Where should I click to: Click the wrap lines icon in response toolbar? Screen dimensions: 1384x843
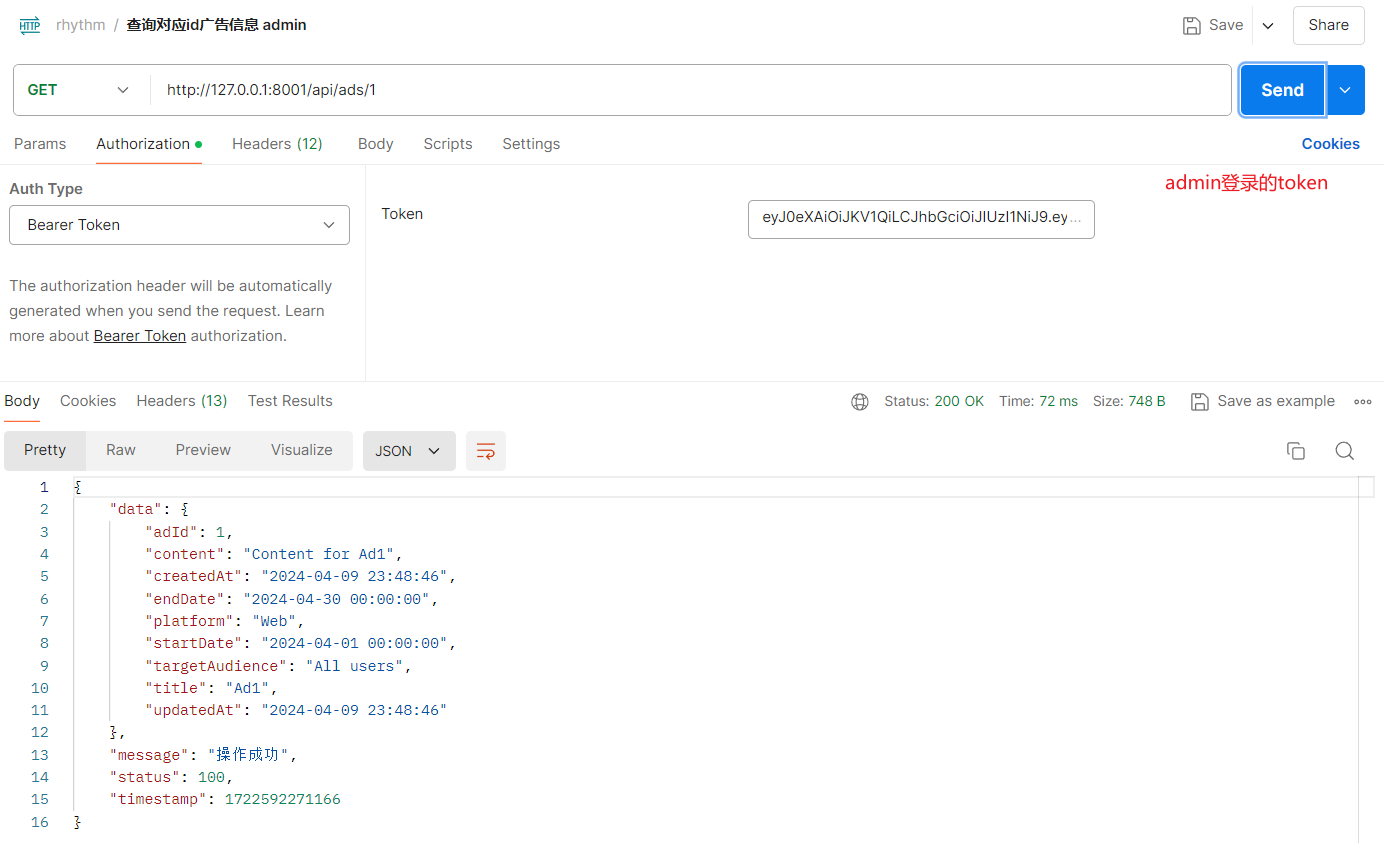(x=486, y=451)
